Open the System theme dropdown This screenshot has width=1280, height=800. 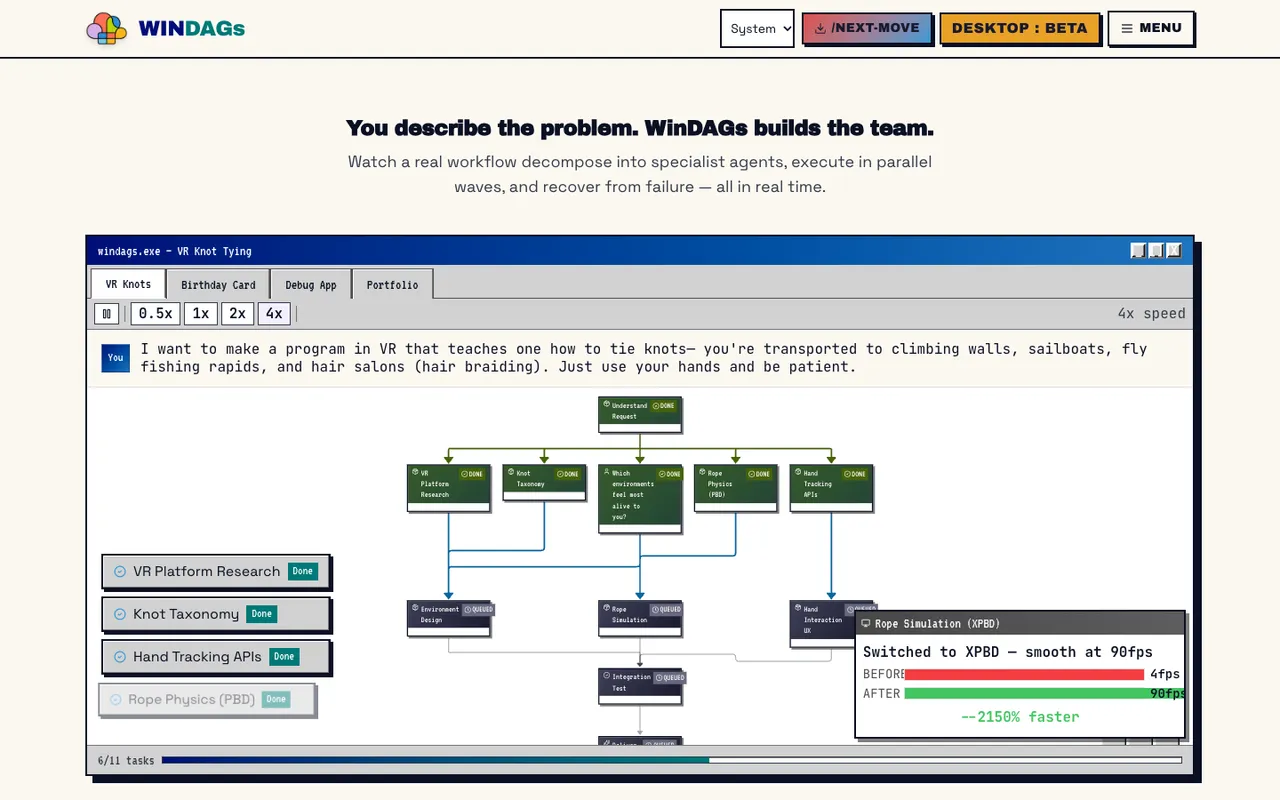pyautogui.click(x=757, y=28)
